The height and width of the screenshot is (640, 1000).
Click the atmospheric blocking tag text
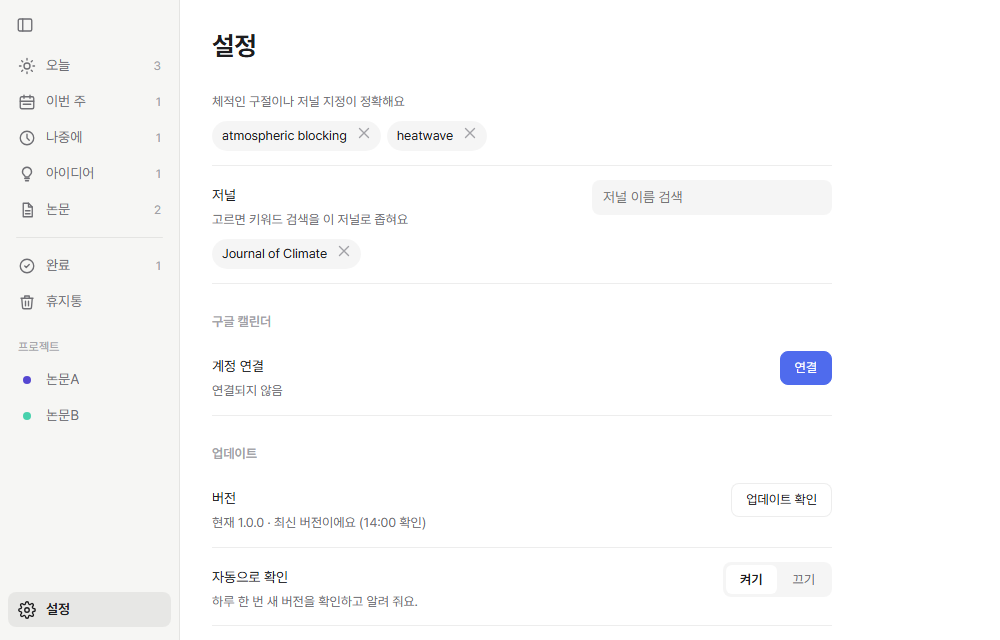284,136
